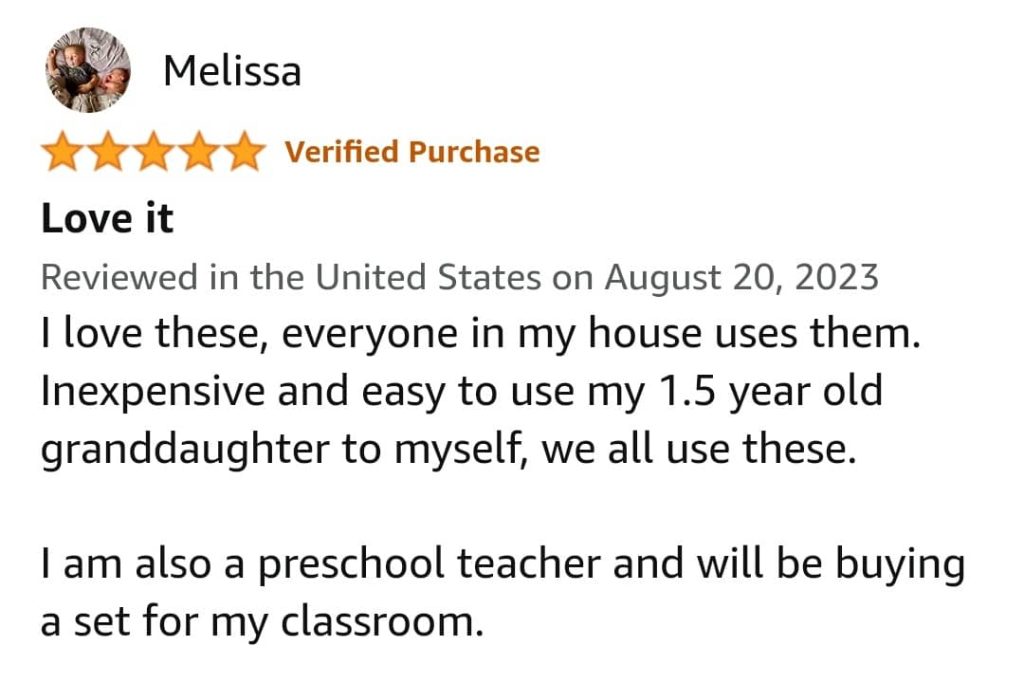Viewport: 1024px width, 683px height.
Task: Click the Verified Purchase label
Action: pyautogui.click(x=412, y=151)
